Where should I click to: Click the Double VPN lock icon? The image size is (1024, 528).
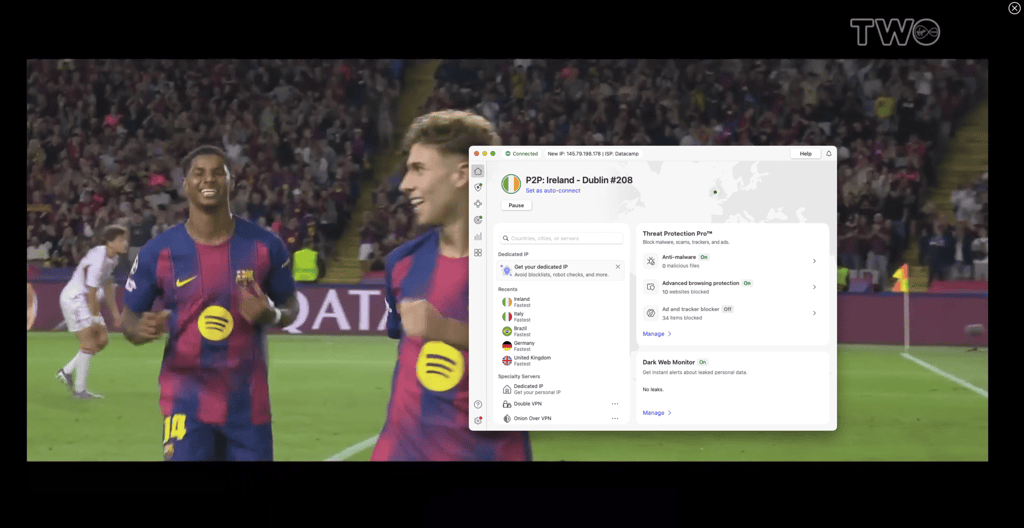tap(507, 404)
